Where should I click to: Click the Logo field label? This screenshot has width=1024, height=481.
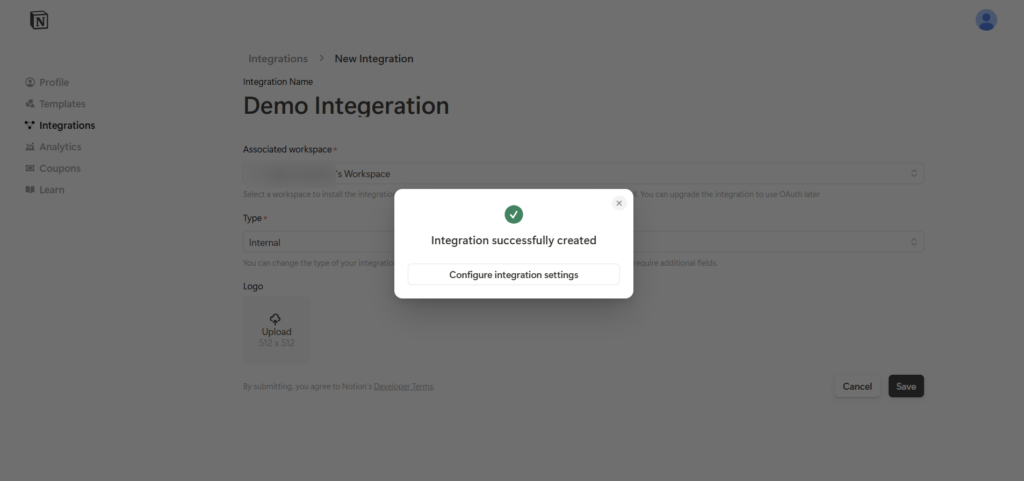253,286
